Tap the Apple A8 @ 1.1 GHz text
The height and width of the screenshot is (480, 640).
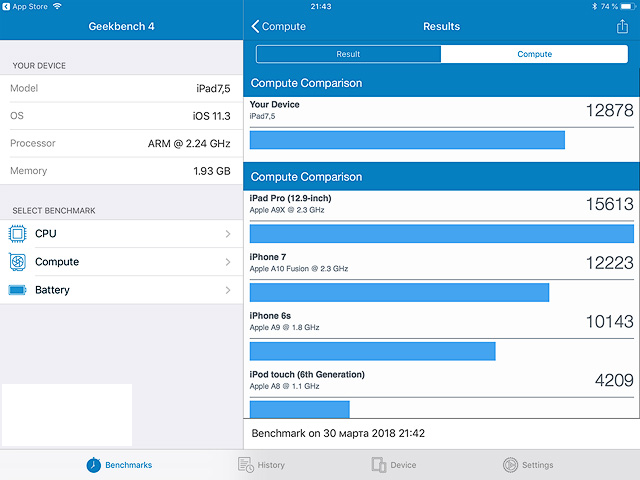284,387
